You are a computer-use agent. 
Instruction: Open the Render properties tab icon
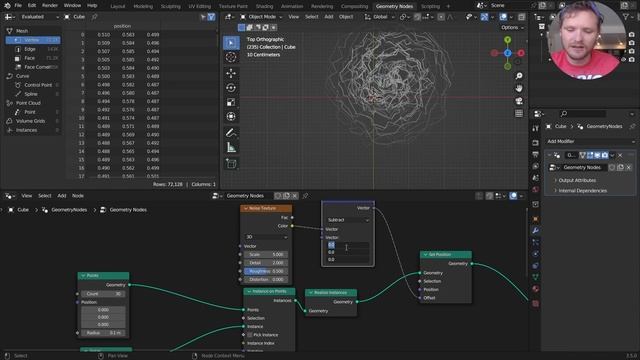[536, 143]
